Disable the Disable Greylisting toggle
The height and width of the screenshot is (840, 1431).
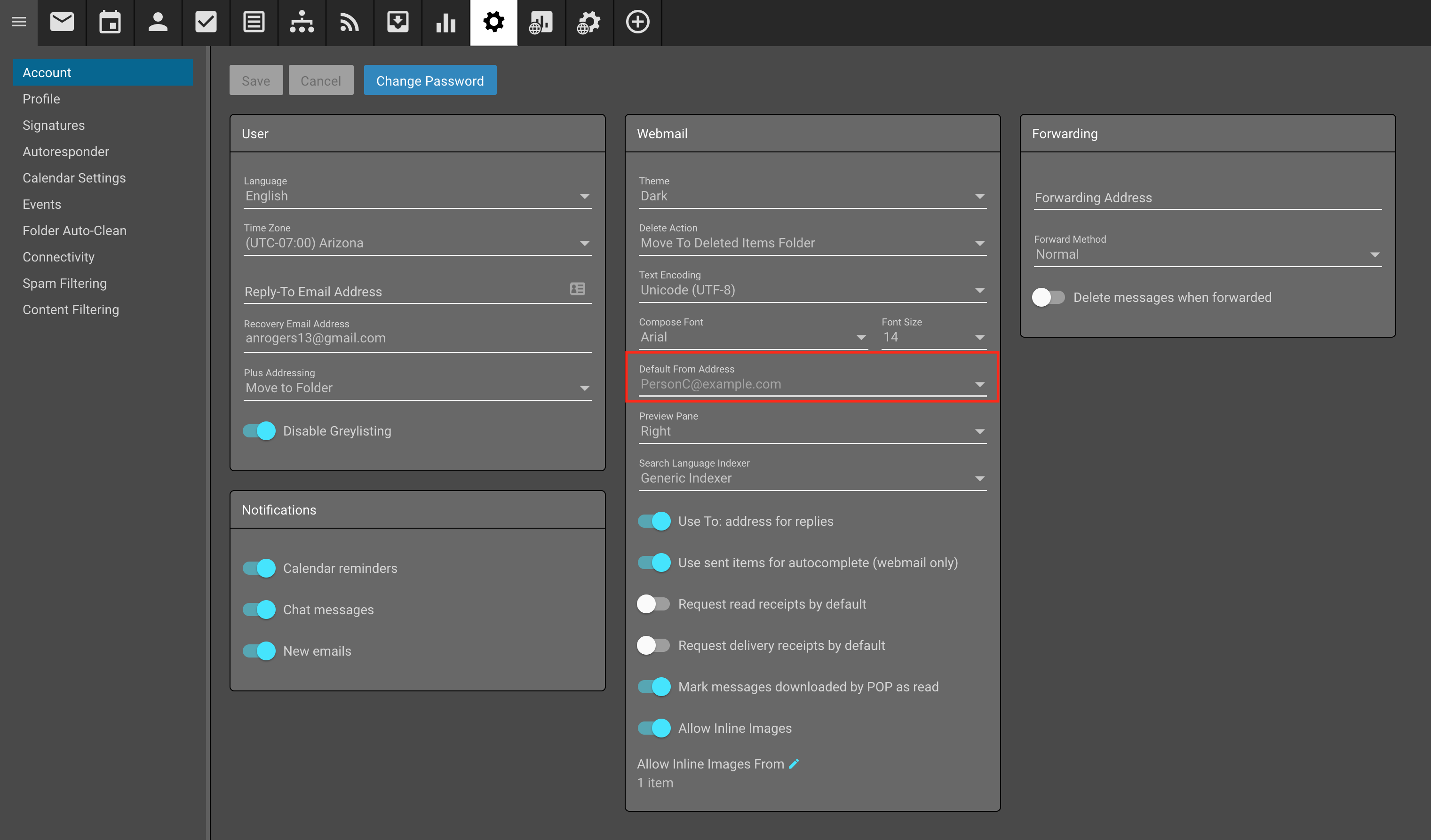pyautogui.click(x=259, y=431)
